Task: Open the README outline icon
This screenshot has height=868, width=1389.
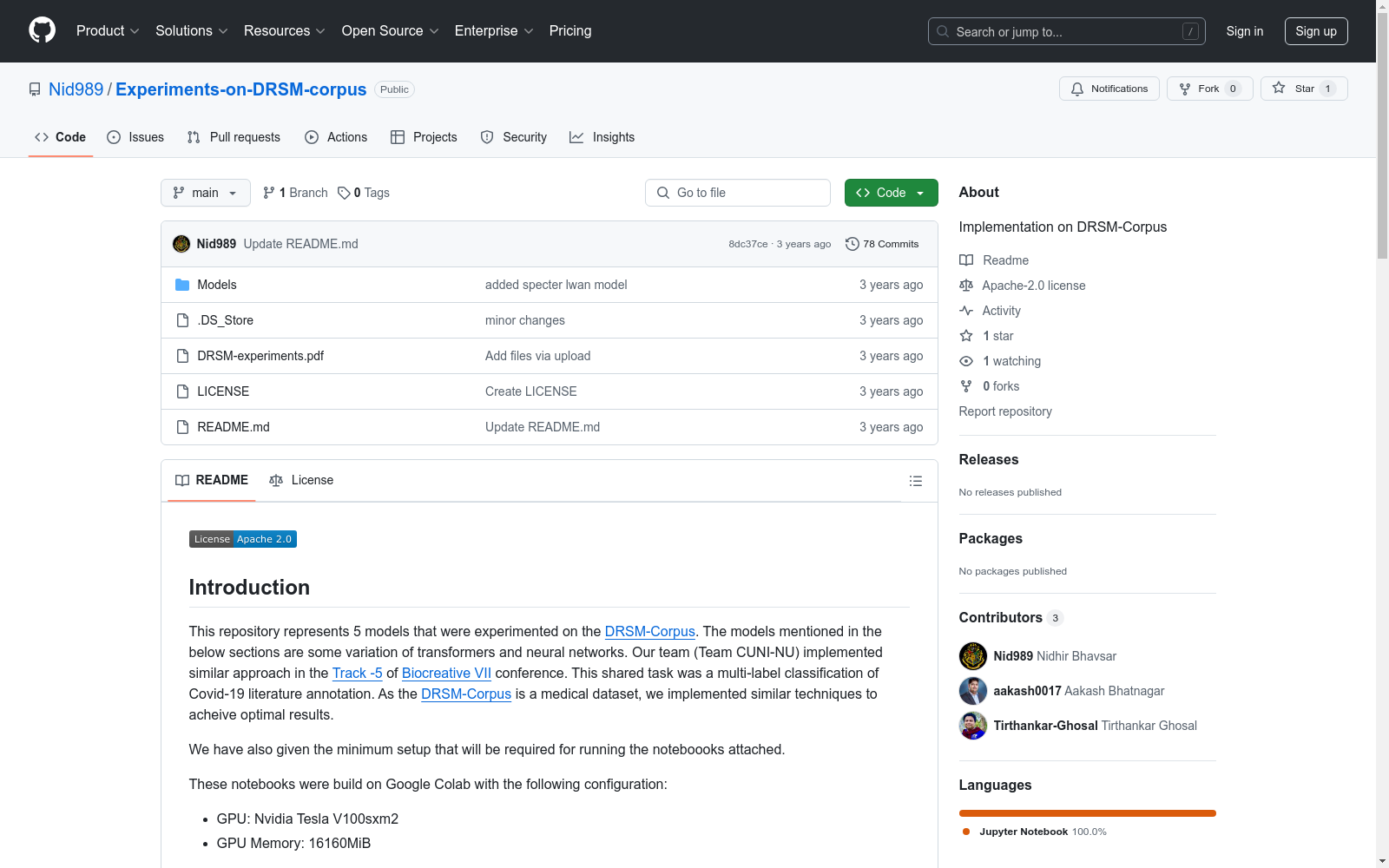Action: click(915, 481)
